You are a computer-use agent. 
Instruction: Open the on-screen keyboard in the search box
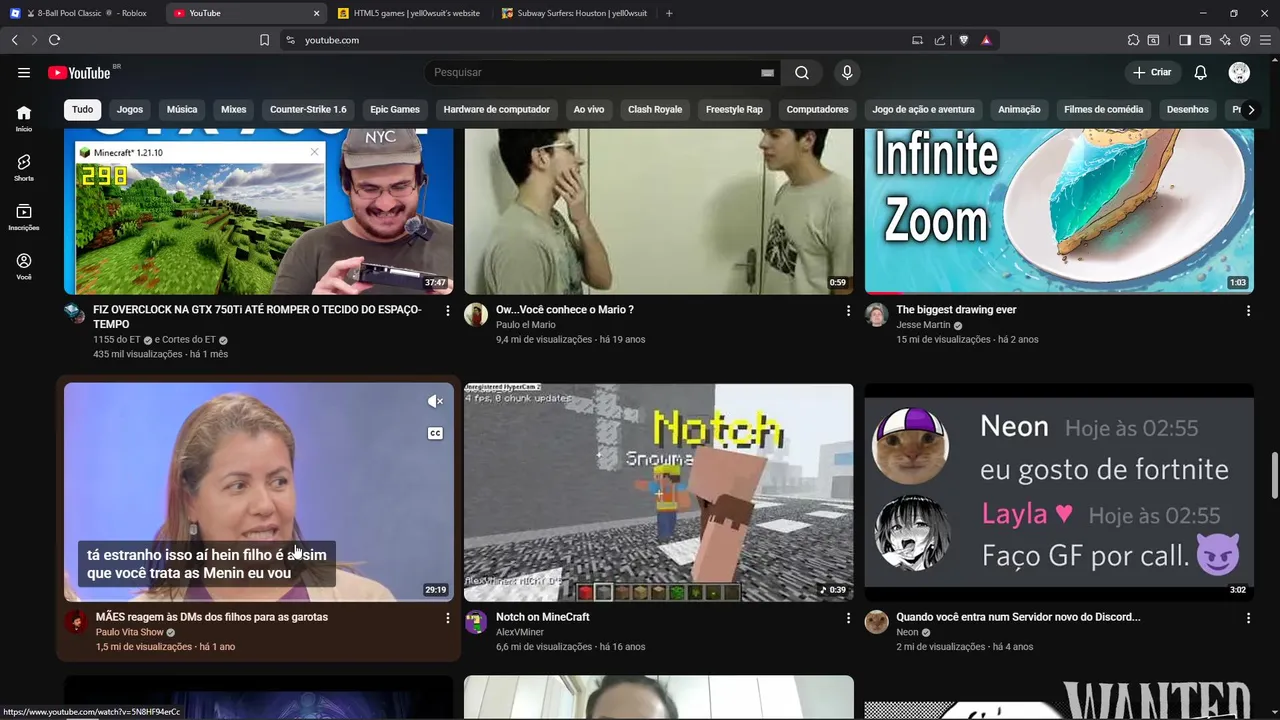tap(767, 72)
